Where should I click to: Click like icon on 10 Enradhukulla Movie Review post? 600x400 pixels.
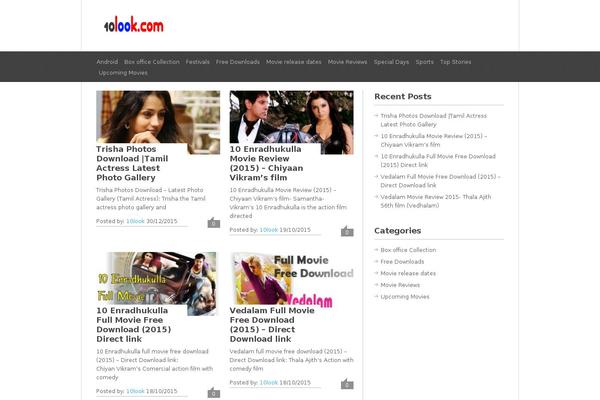[347, 231]
